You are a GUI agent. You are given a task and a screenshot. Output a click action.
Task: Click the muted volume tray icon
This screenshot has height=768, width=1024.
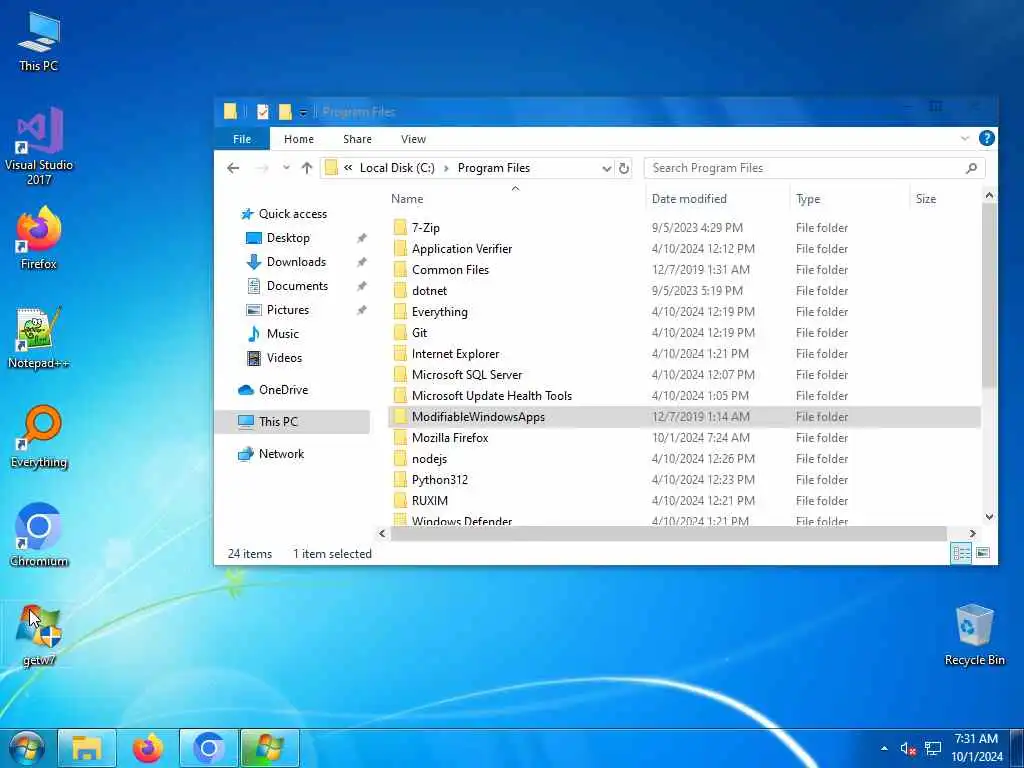[907, 749]
